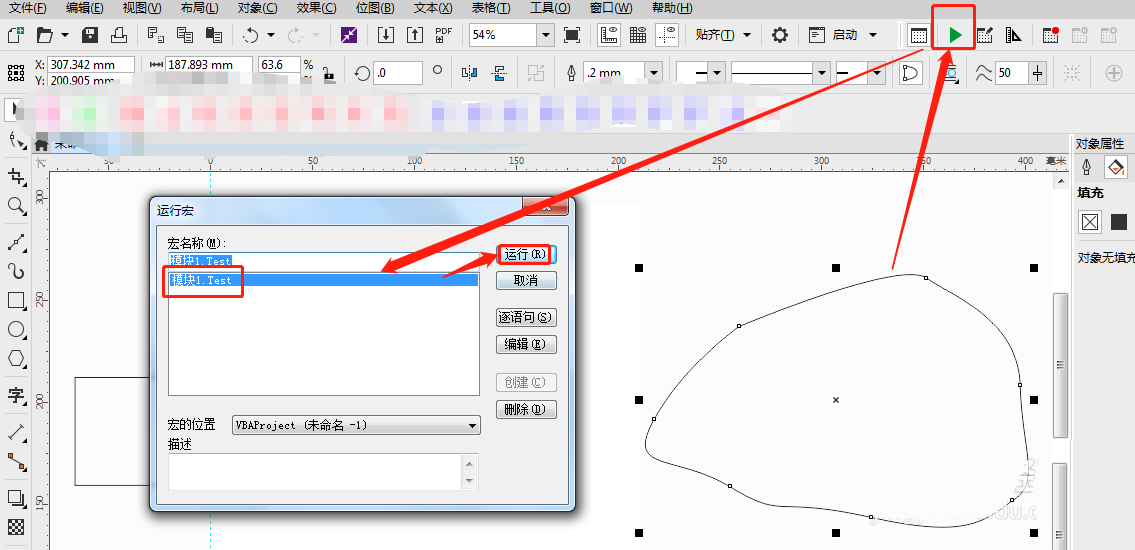Toggle the close curve button
The height and width of the screenshot is (550, 1135).
[x=911, y=72]
